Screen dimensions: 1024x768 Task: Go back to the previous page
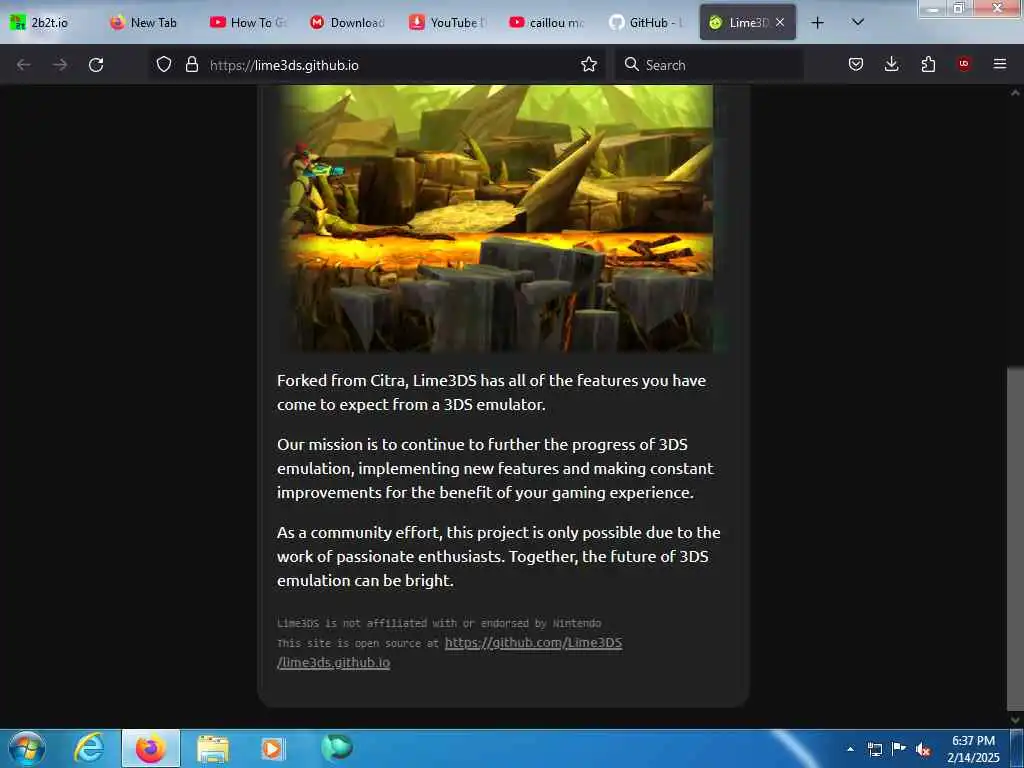click(24, 65)
